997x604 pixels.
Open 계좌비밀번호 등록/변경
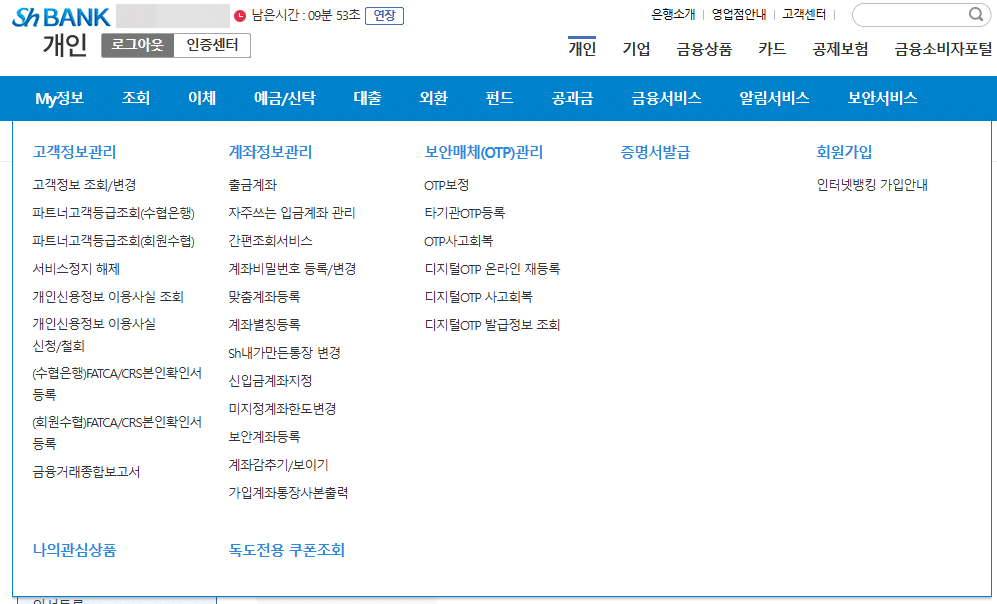292,269
